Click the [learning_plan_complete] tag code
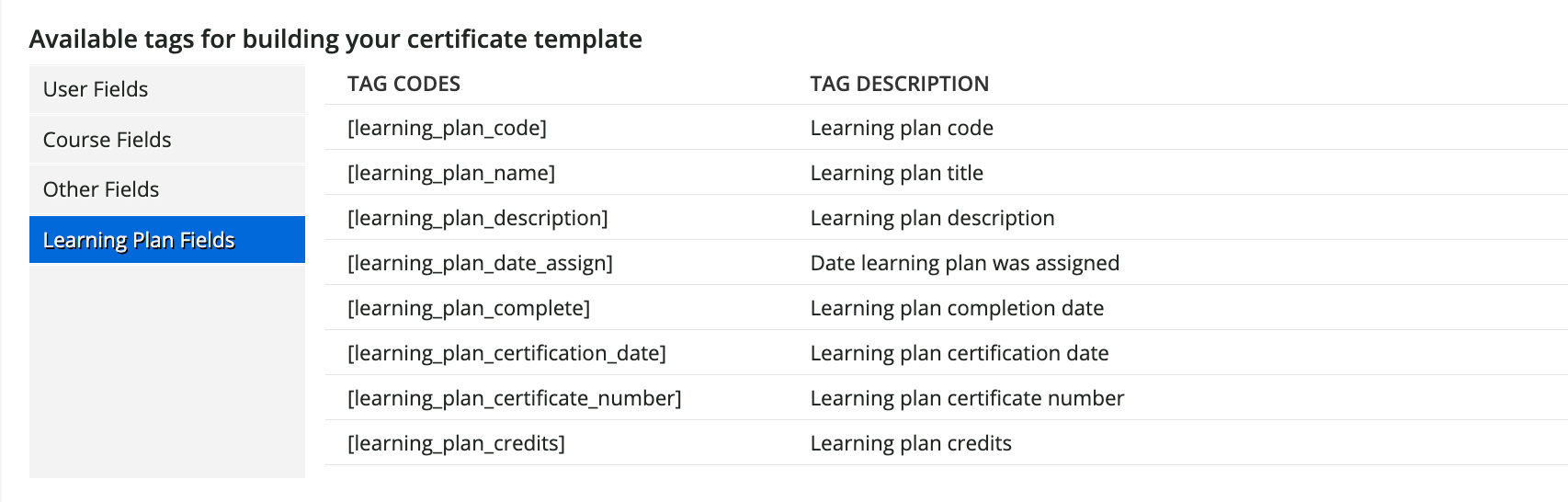The width and height of the screenshot is (1568, 502). pos(469,308)
